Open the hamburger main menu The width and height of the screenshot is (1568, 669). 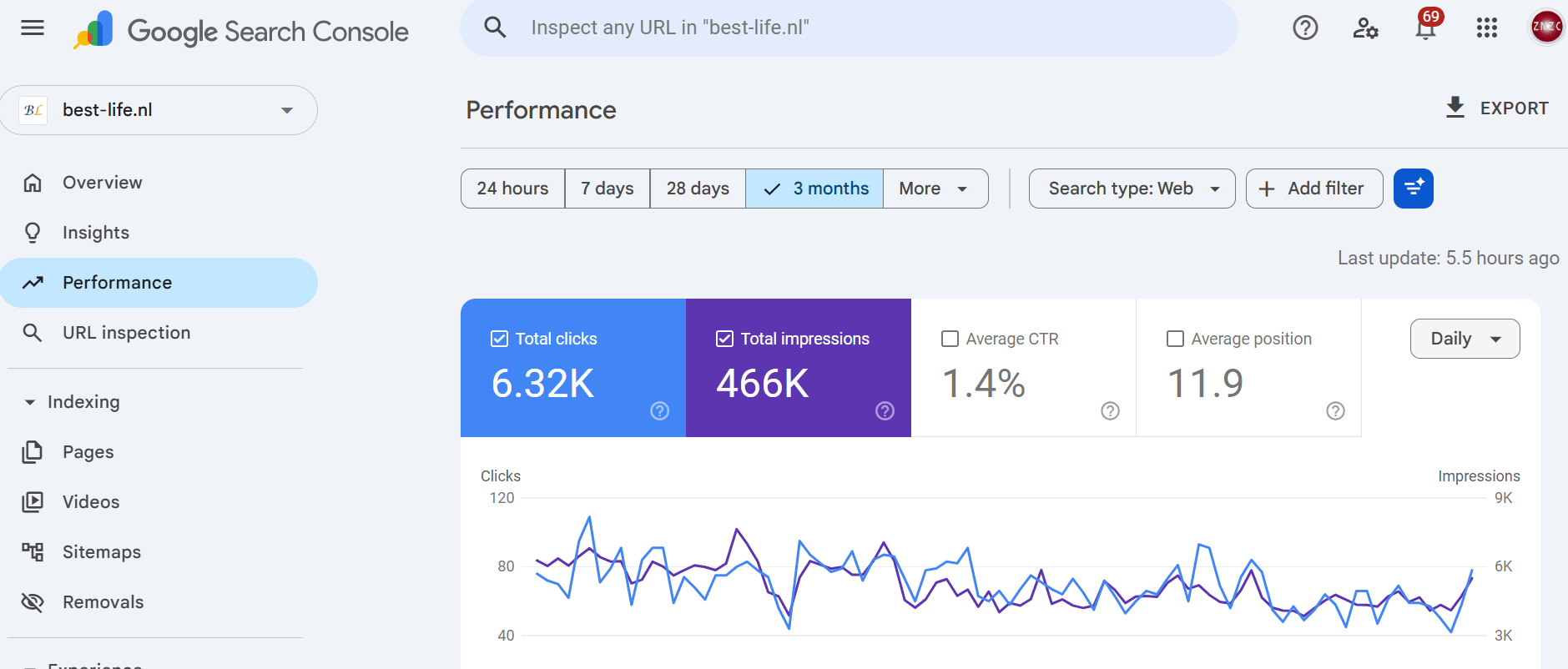click(x=33, y=28)
